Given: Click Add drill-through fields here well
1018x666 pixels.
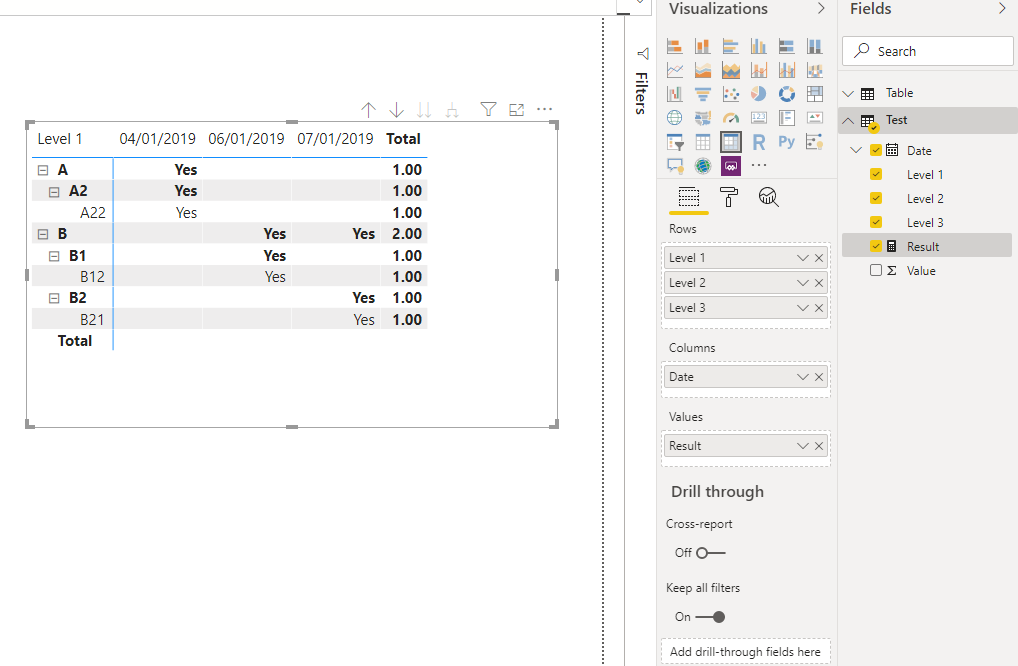Looking at the screenshot, I should (x=745, y=652).
